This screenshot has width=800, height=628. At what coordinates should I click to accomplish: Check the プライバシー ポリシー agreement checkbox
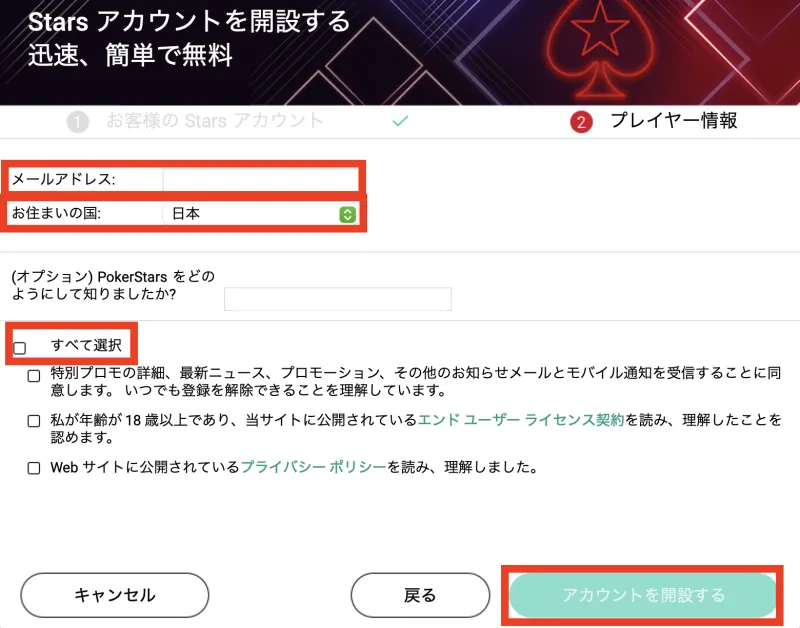tap(34, 467)
